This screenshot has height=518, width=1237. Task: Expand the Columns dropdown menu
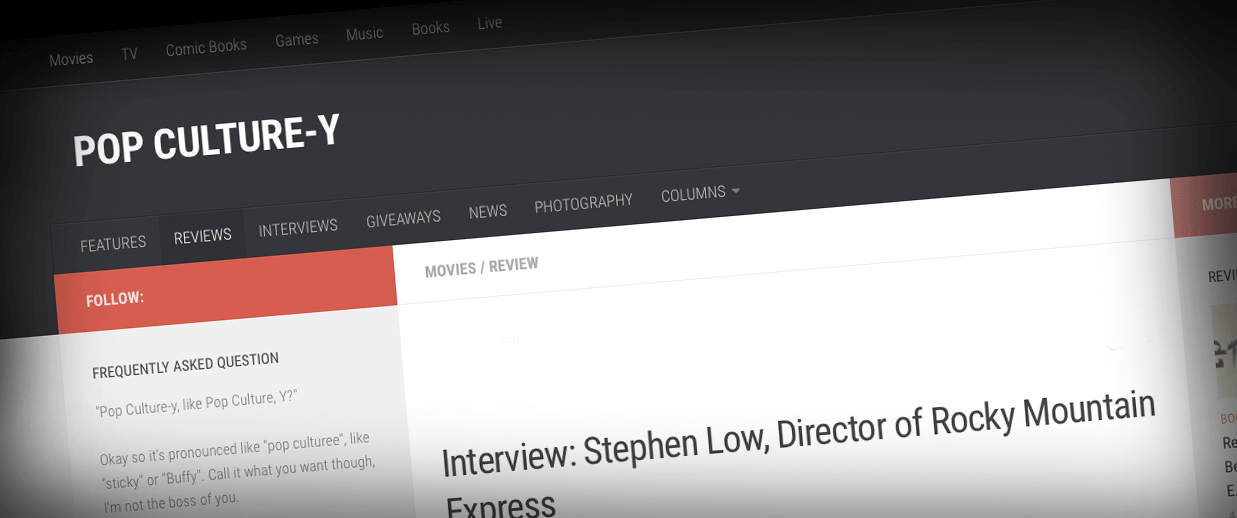(x=700, y=193)
